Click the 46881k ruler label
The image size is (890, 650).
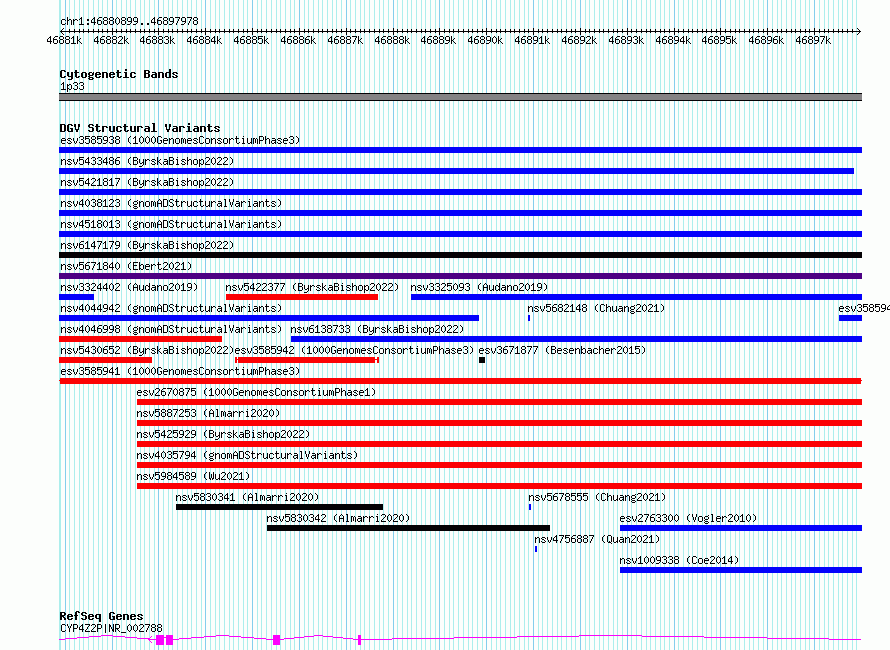(64, 40)
